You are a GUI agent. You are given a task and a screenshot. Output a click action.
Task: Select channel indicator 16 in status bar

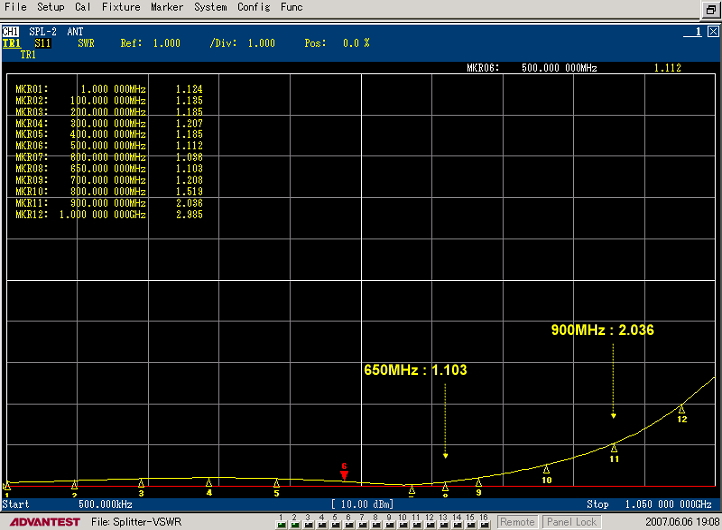483,522
